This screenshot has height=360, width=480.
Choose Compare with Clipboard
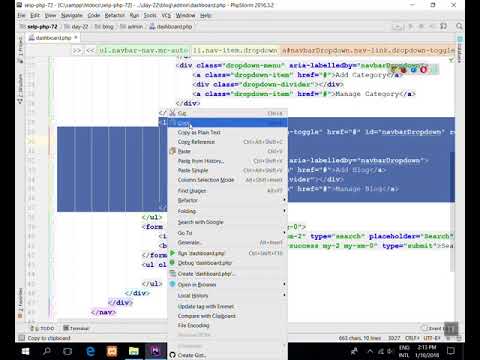point(228,316)
